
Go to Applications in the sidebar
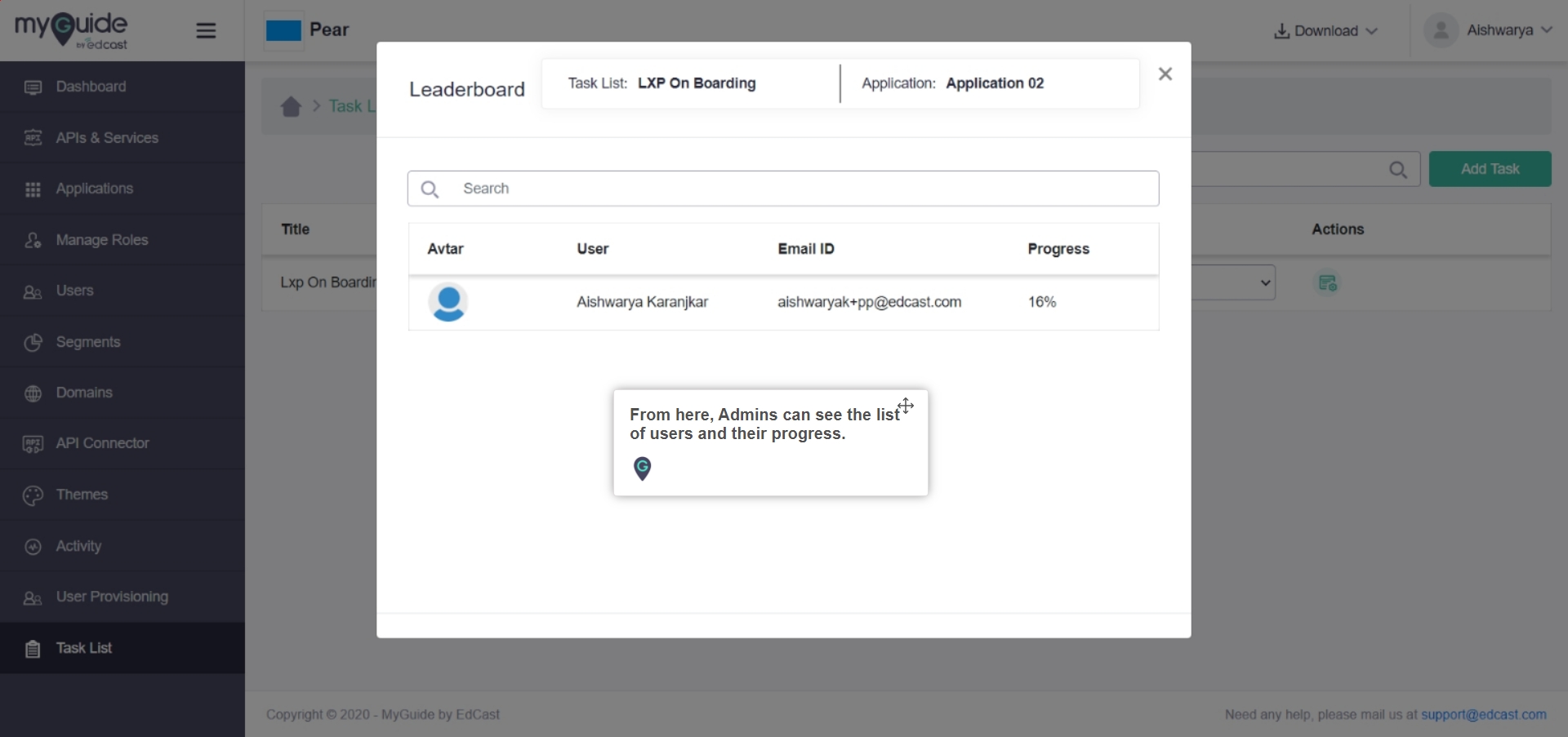(122, 189)
